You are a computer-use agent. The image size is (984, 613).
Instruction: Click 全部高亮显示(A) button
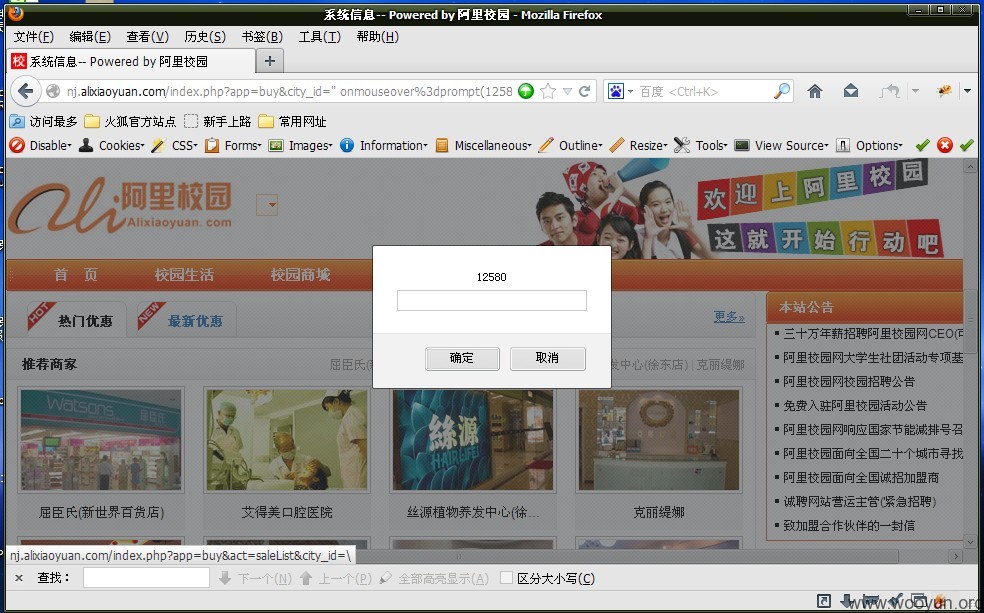[x=434, y=578]
